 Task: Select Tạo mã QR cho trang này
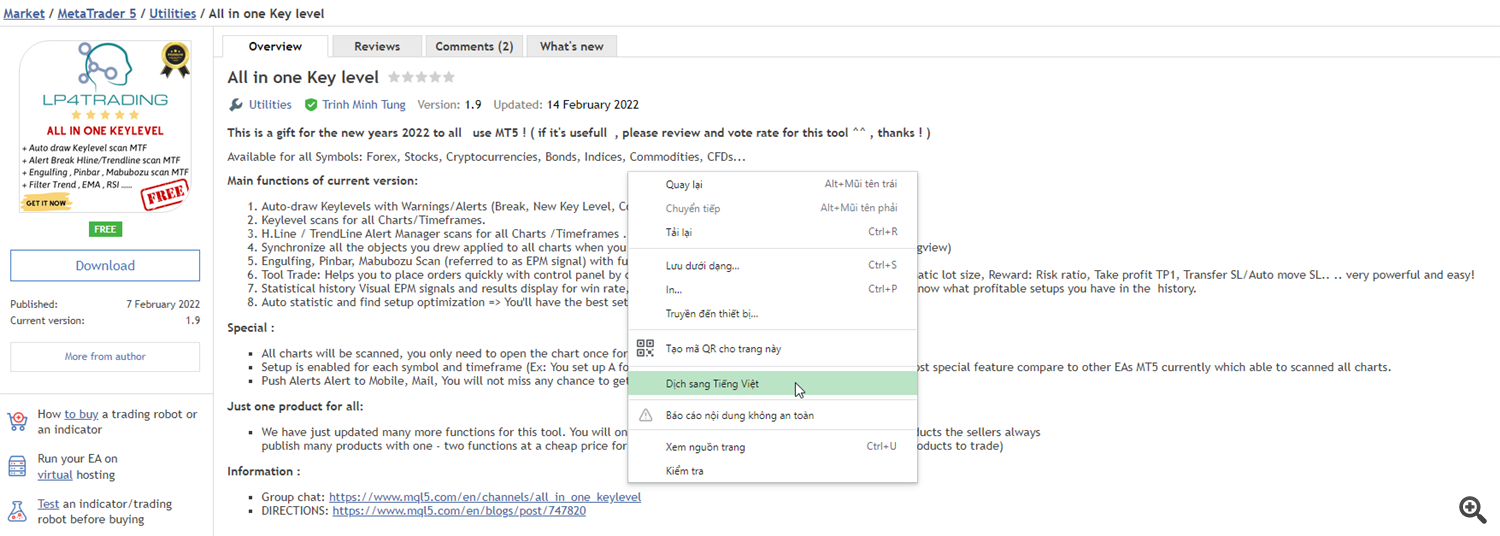[772, 349]
